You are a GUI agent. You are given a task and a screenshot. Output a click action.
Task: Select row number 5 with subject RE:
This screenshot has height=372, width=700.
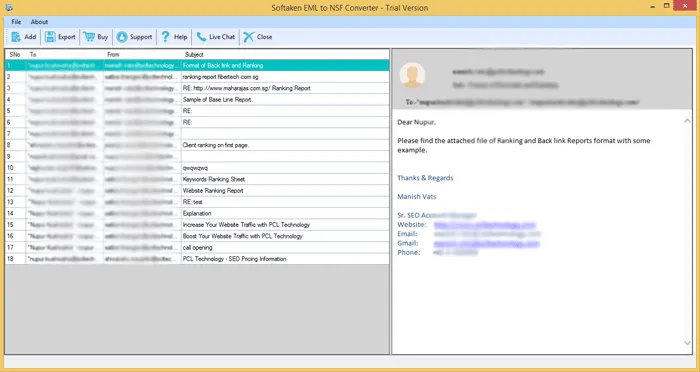point(197,111)
